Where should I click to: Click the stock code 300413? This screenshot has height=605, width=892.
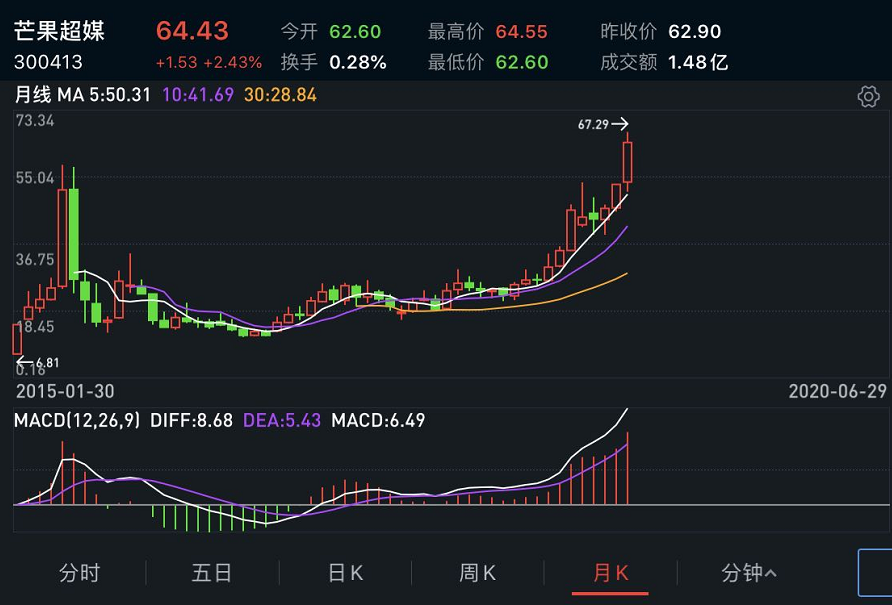point(48,61)
